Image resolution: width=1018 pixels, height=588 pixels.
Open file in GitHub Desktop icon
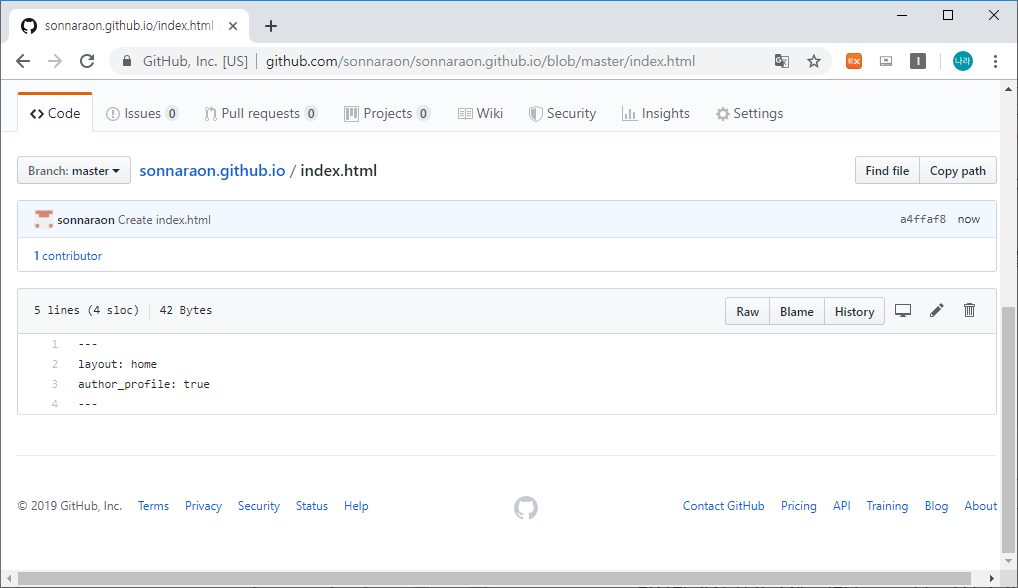pyautogui.click(x=903, y=310)
